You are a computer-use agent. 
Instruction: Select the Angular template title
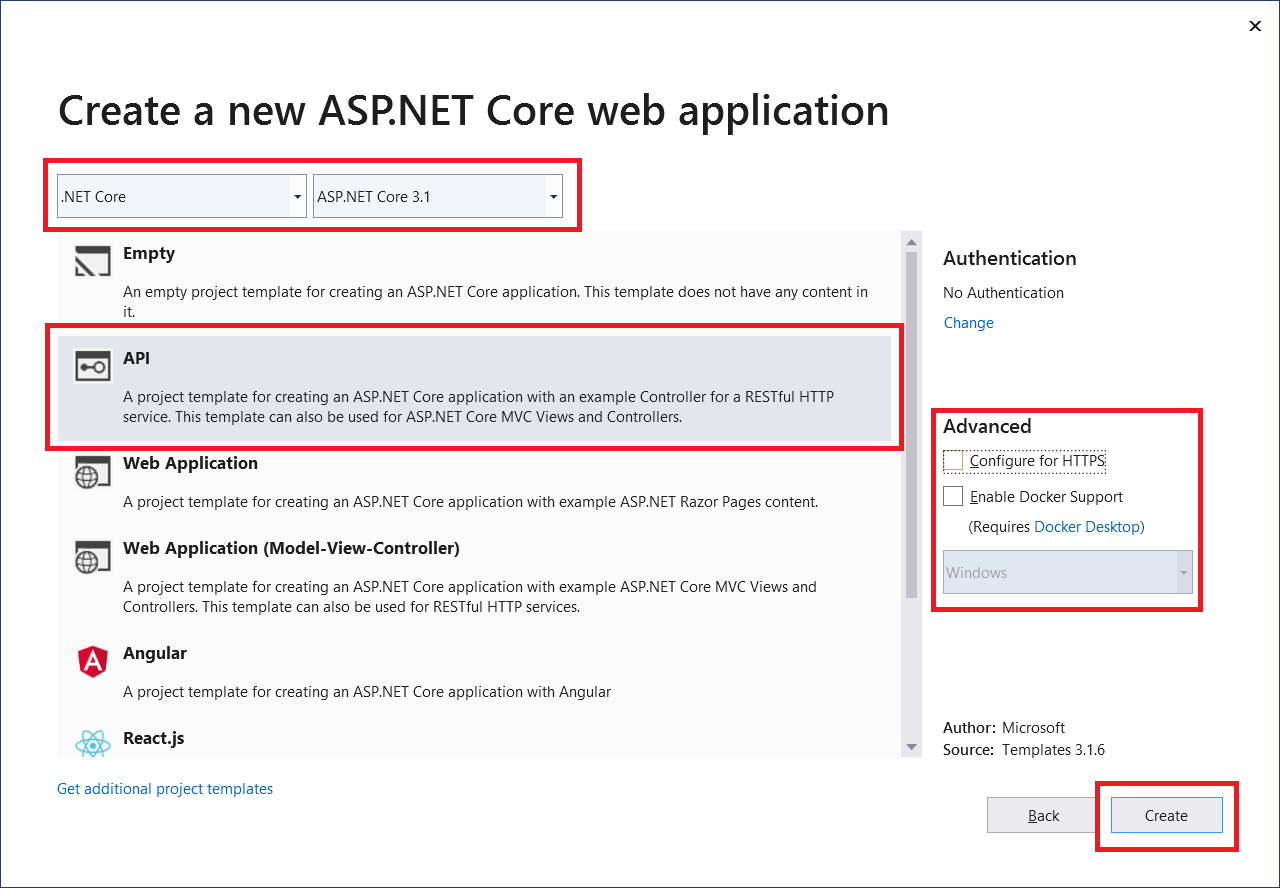155,653
